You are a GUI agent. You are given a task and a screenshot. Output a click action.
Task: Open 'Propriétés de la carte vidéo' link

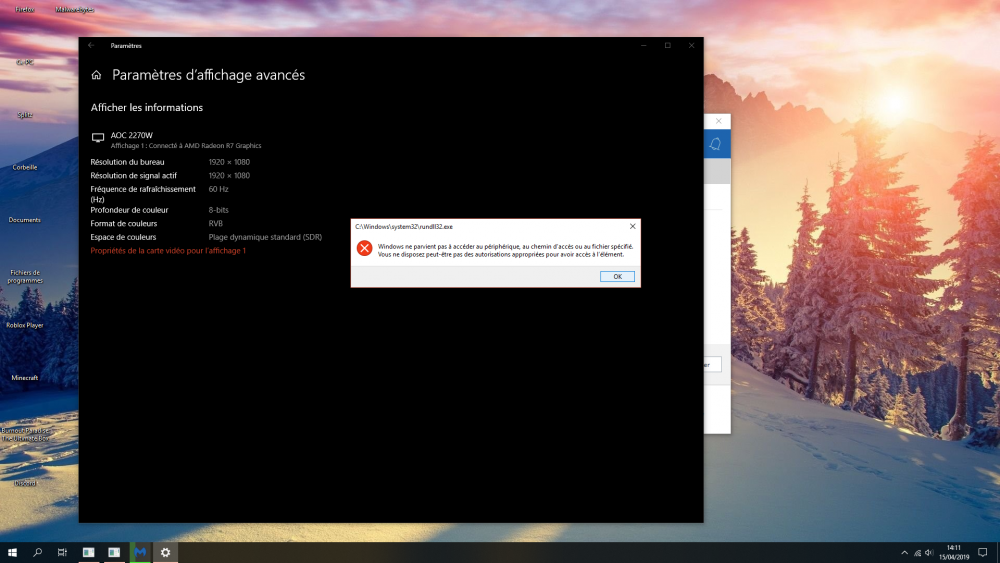point(168,251)
